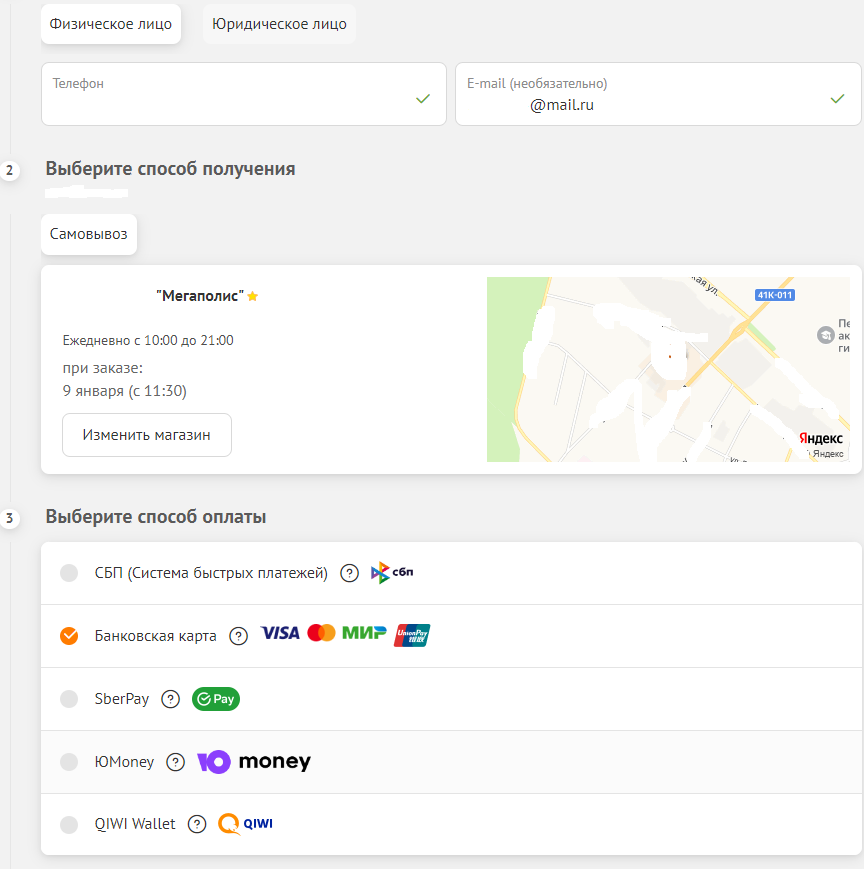Open the help icon next to Банковская карта

point(238,636)
